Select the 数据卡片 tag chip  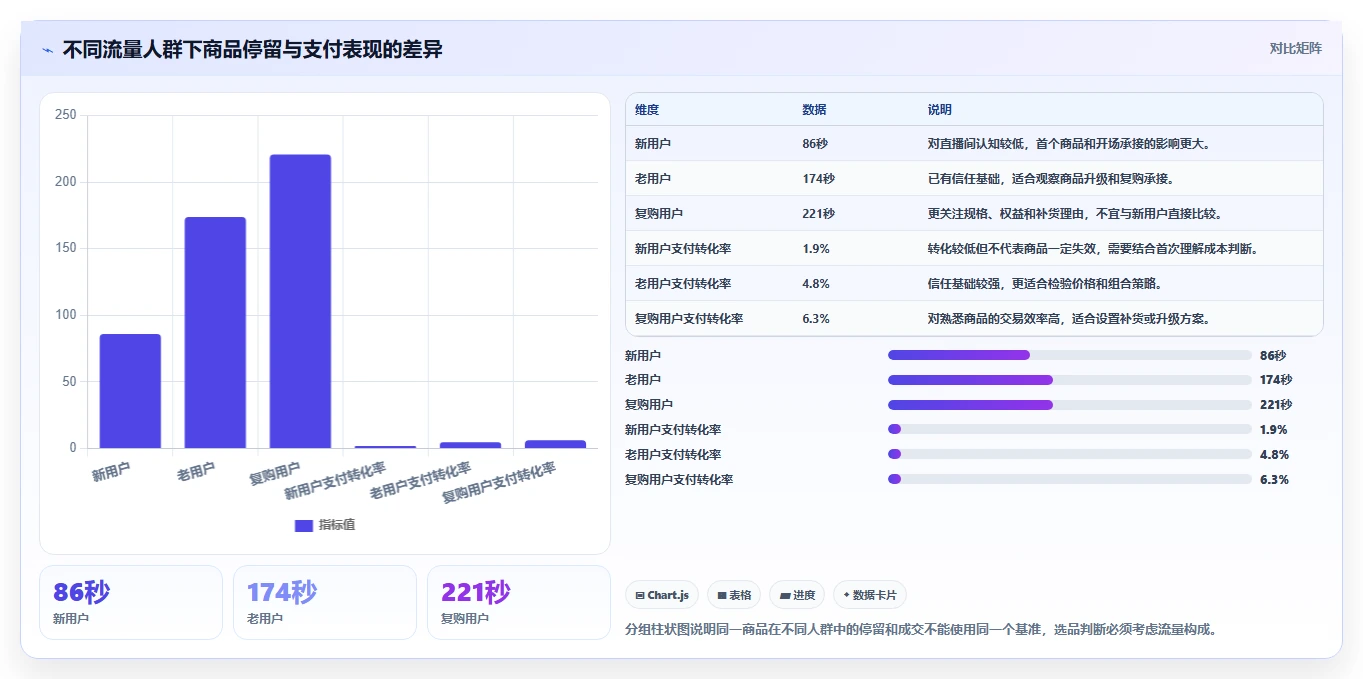[x=870, y=595]
